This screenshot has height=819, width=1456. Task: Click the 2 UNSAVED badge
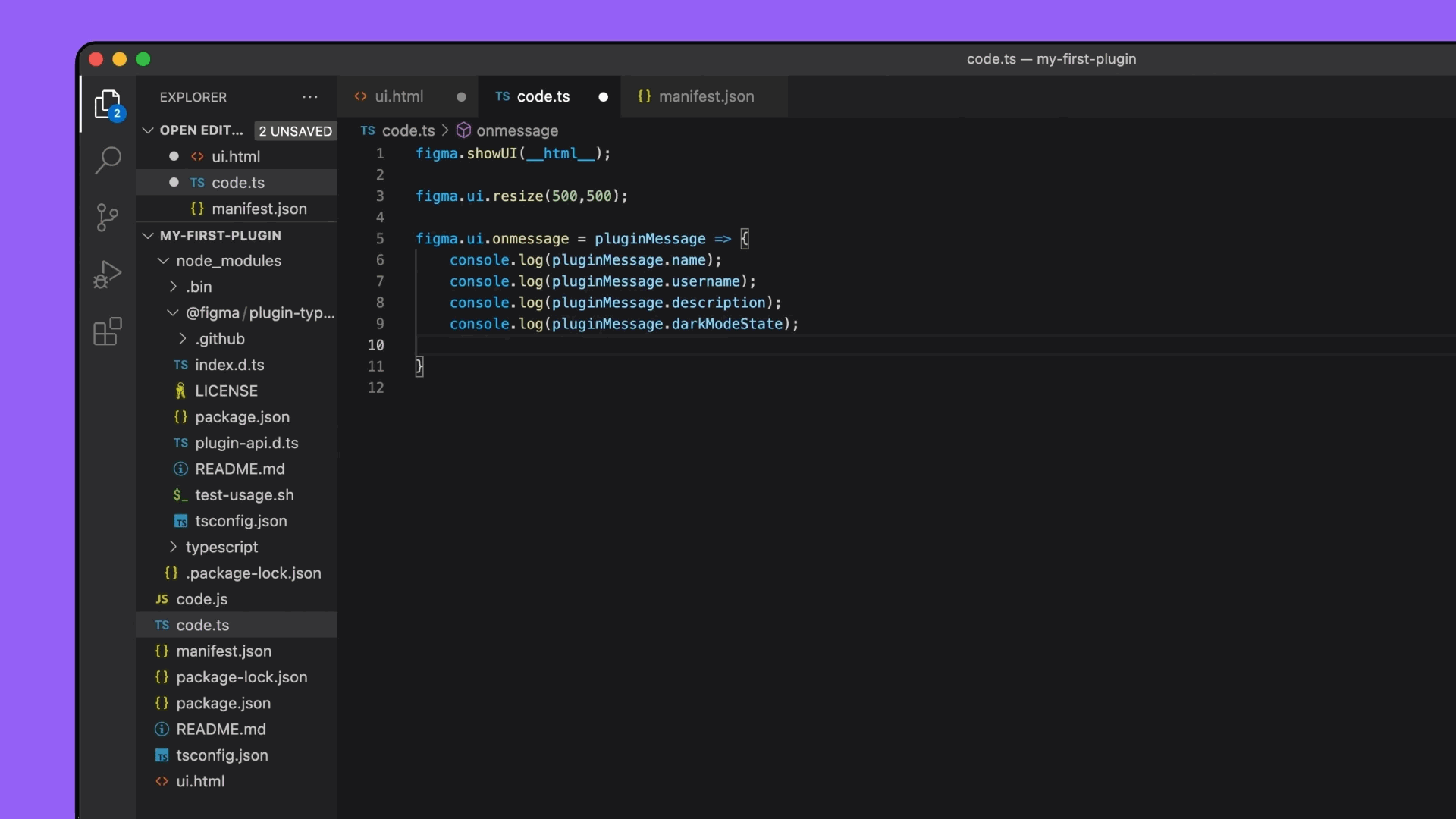[x=295, y=131]
